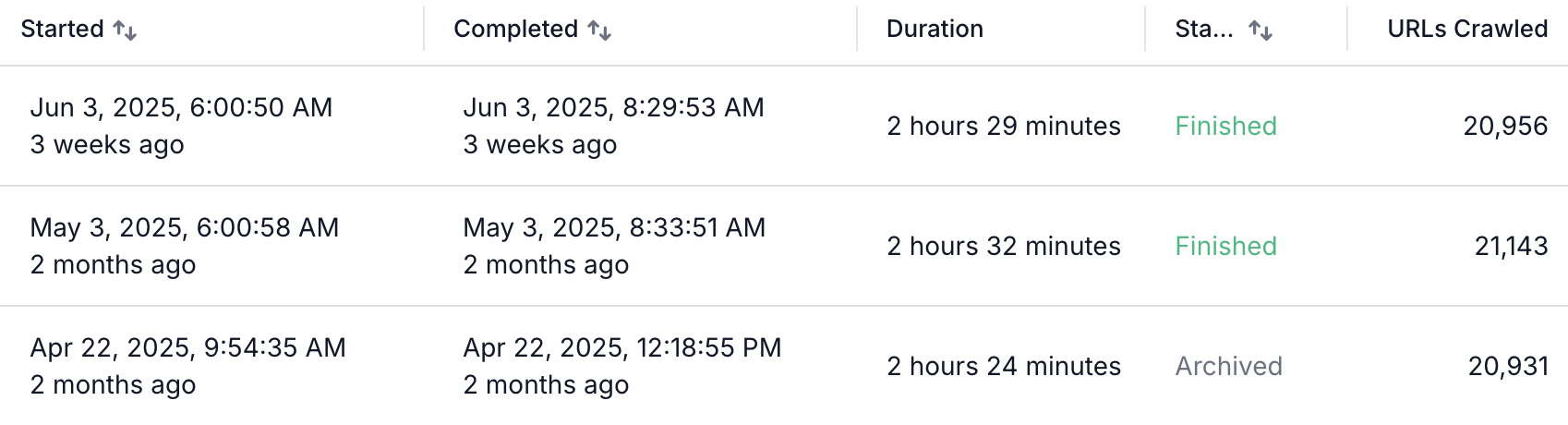Select the 21,143 URLs crawled value
The image size is (1568, 425).
(1511, 246)
